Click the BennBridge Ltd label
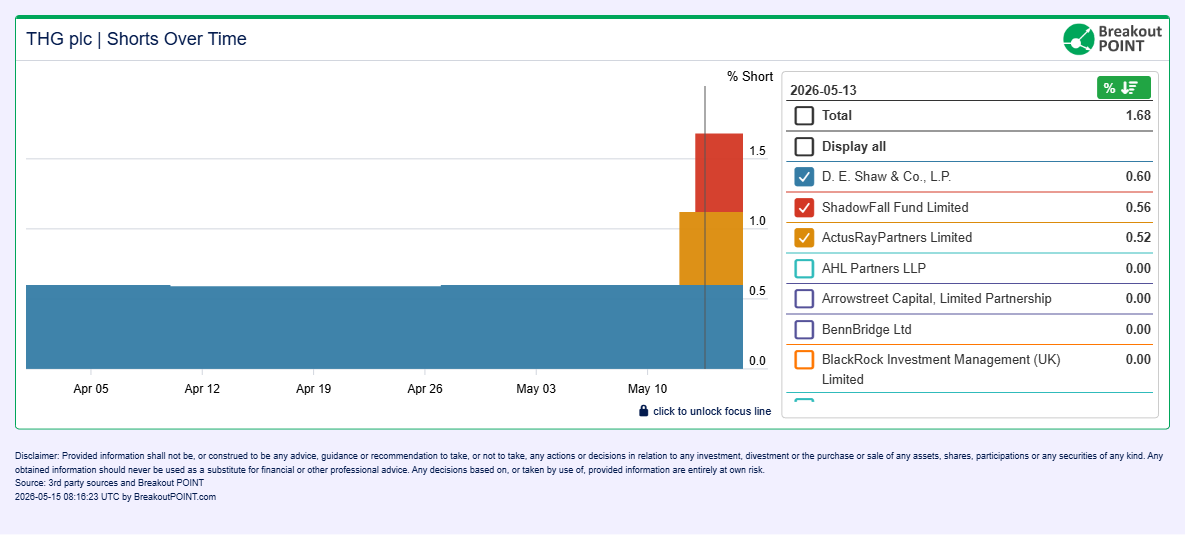 pos(867,329)
